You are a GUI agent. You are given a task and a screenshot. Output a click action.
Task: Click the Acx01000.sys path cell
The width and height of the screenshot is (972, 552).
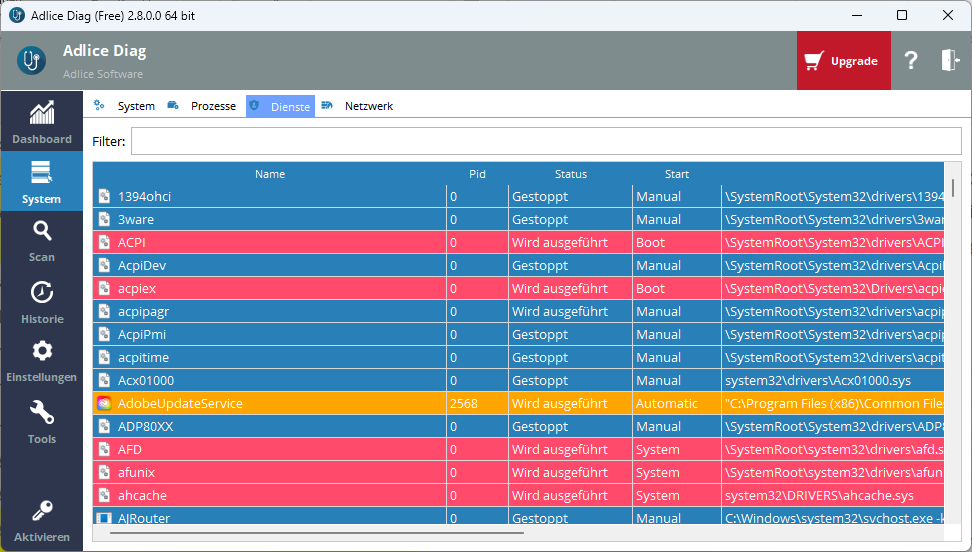(833, 381)
